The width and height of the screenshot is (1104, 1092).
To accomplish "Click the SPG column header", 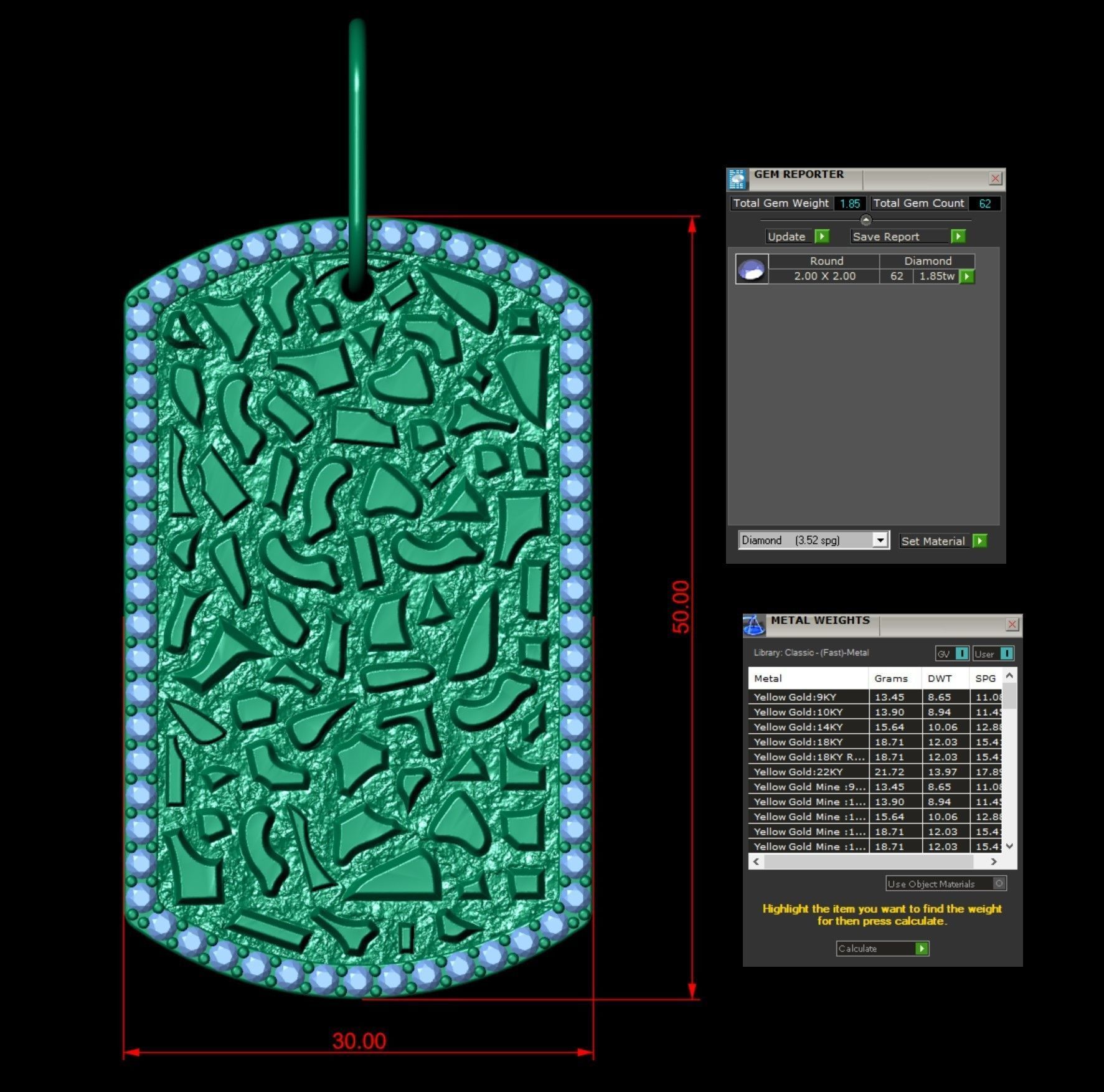I will point(986,678).
